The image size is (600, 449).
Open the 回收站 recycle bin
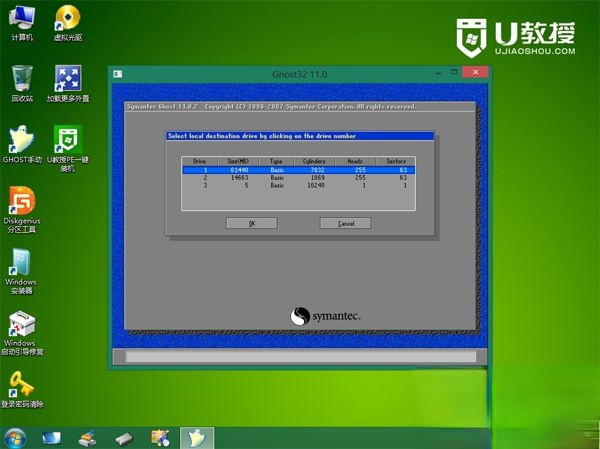tap(22, 83)
